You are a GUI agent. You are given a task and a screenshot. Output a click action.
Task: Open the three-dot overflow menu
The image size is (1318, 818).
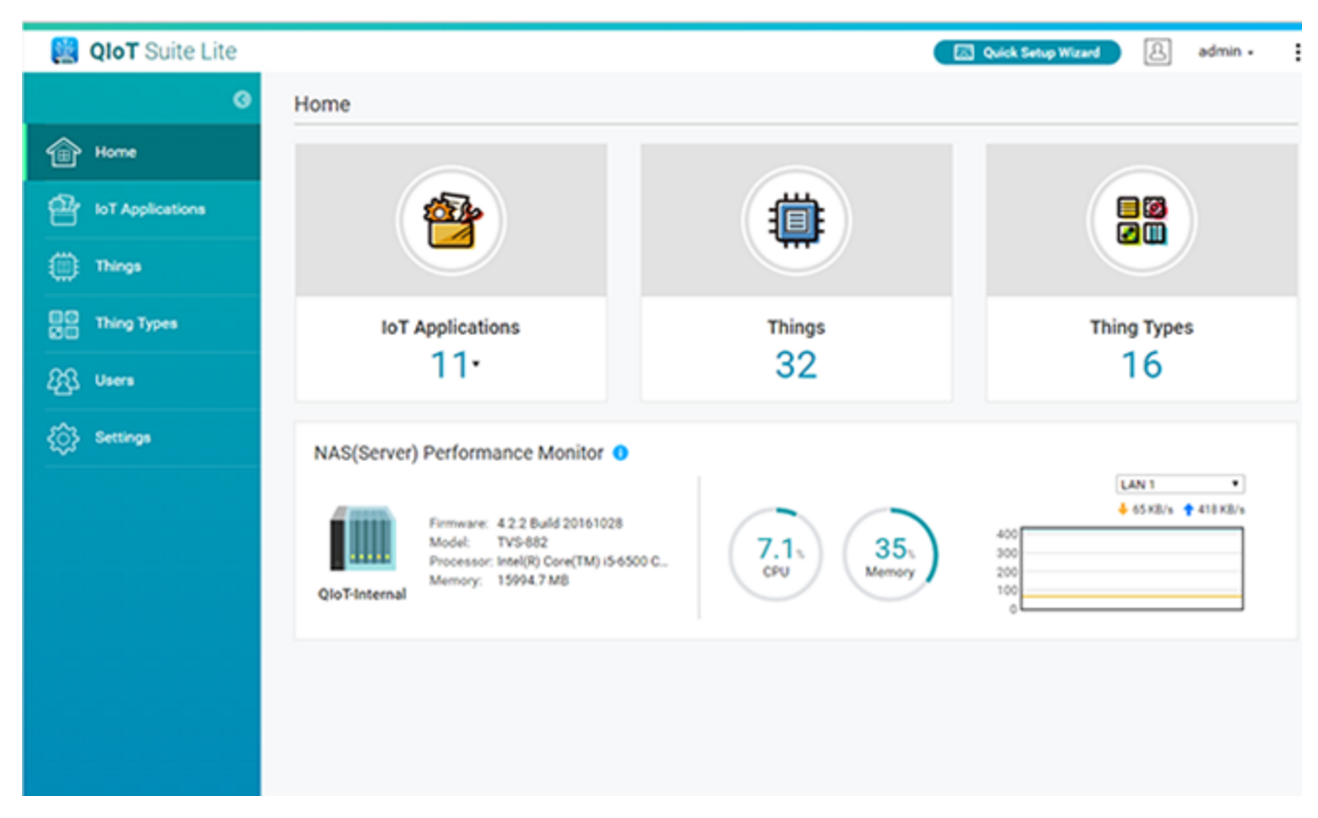coord(1297,51)
